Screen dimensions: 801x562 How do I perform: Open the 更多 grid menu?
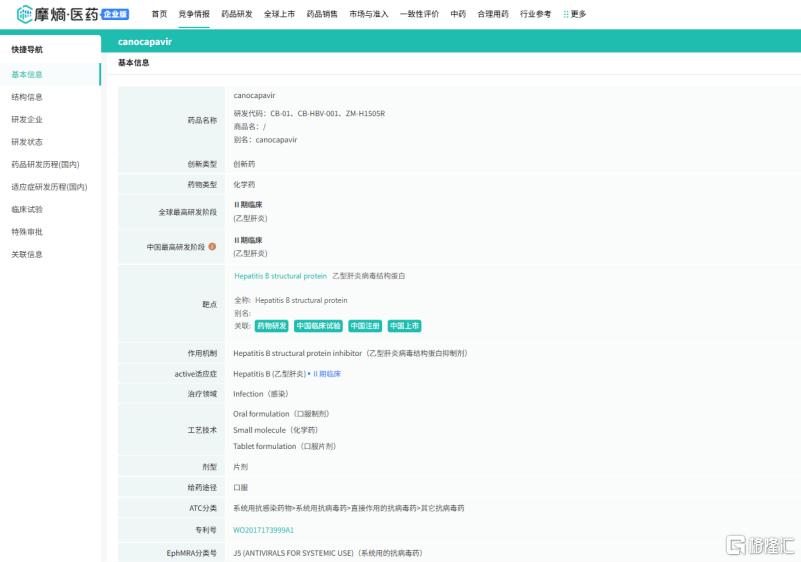pos(574,14)
